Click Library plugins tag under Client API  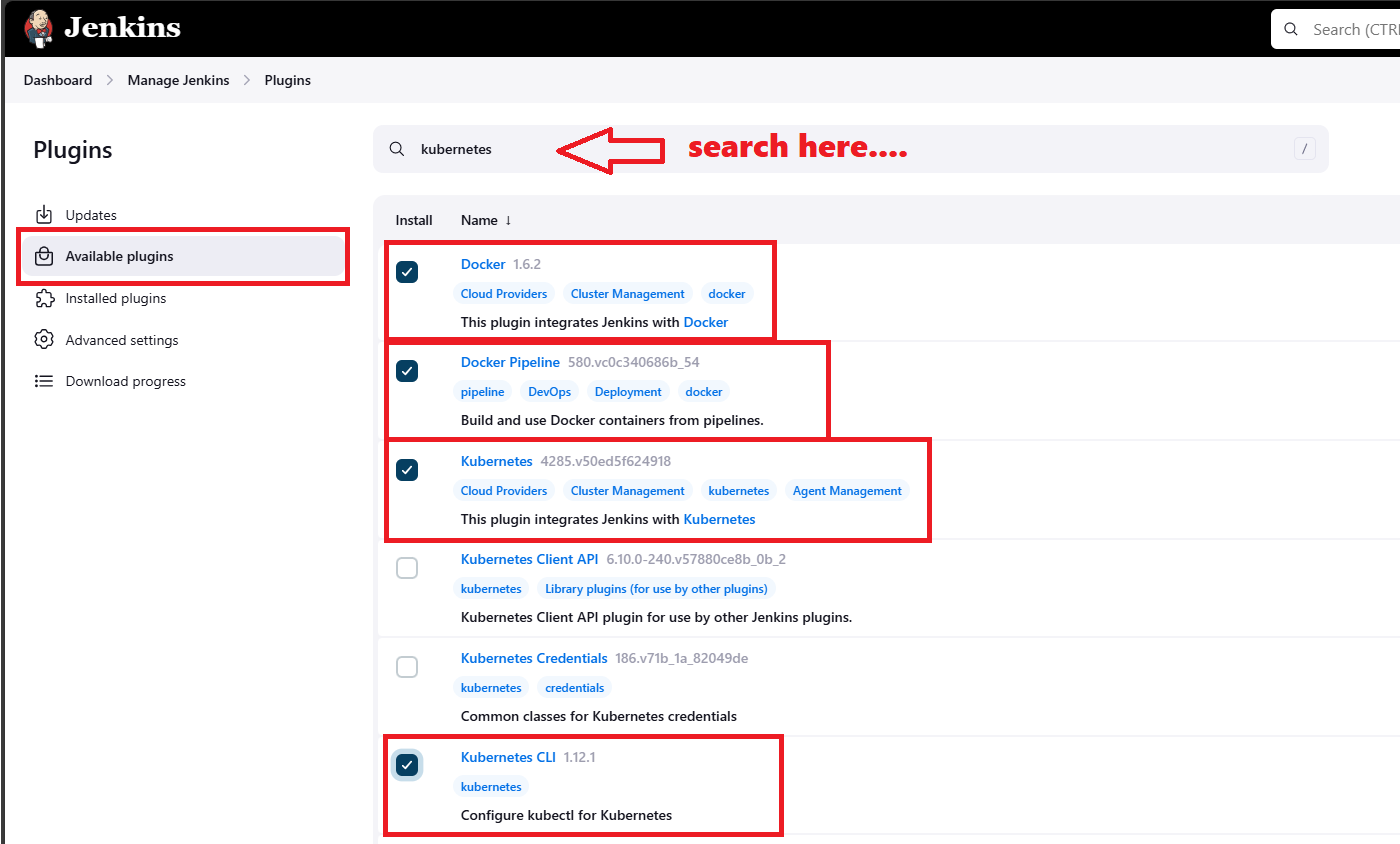click(656, 589)
